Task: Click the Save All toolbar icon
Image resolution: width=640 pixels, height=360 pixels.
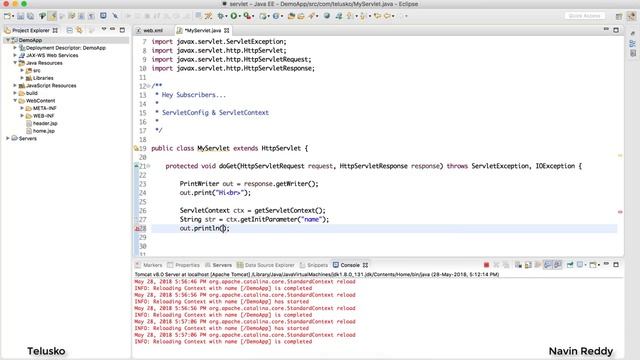Action: [30, 16]
